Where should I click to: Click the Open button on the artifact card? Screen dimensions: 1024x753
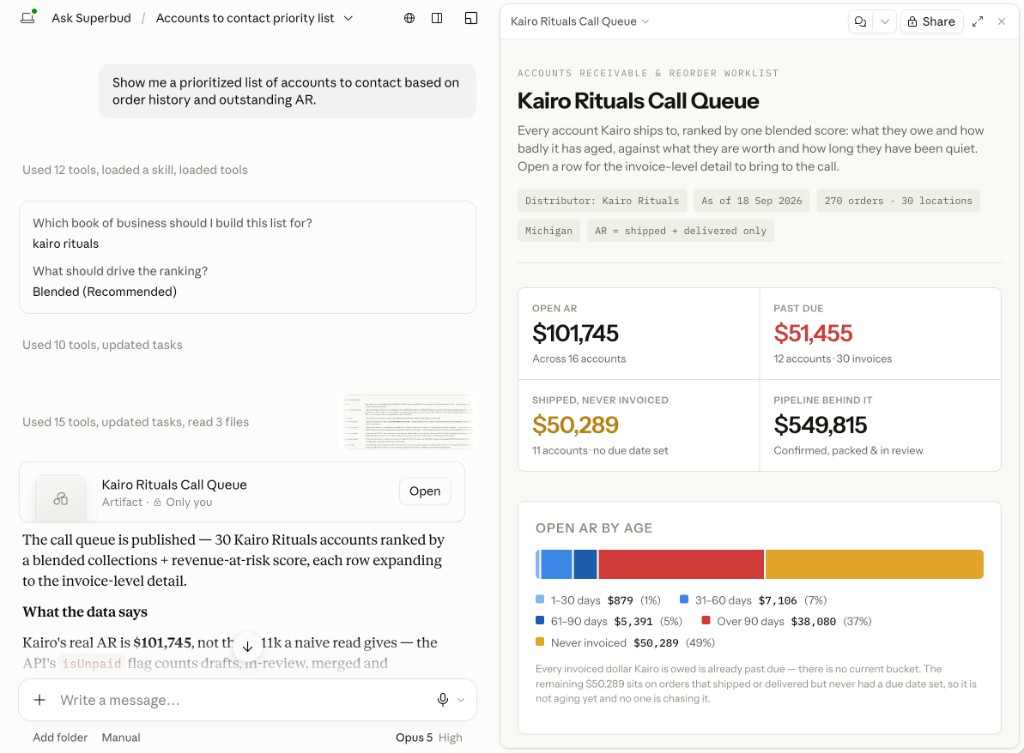(424, 491)
